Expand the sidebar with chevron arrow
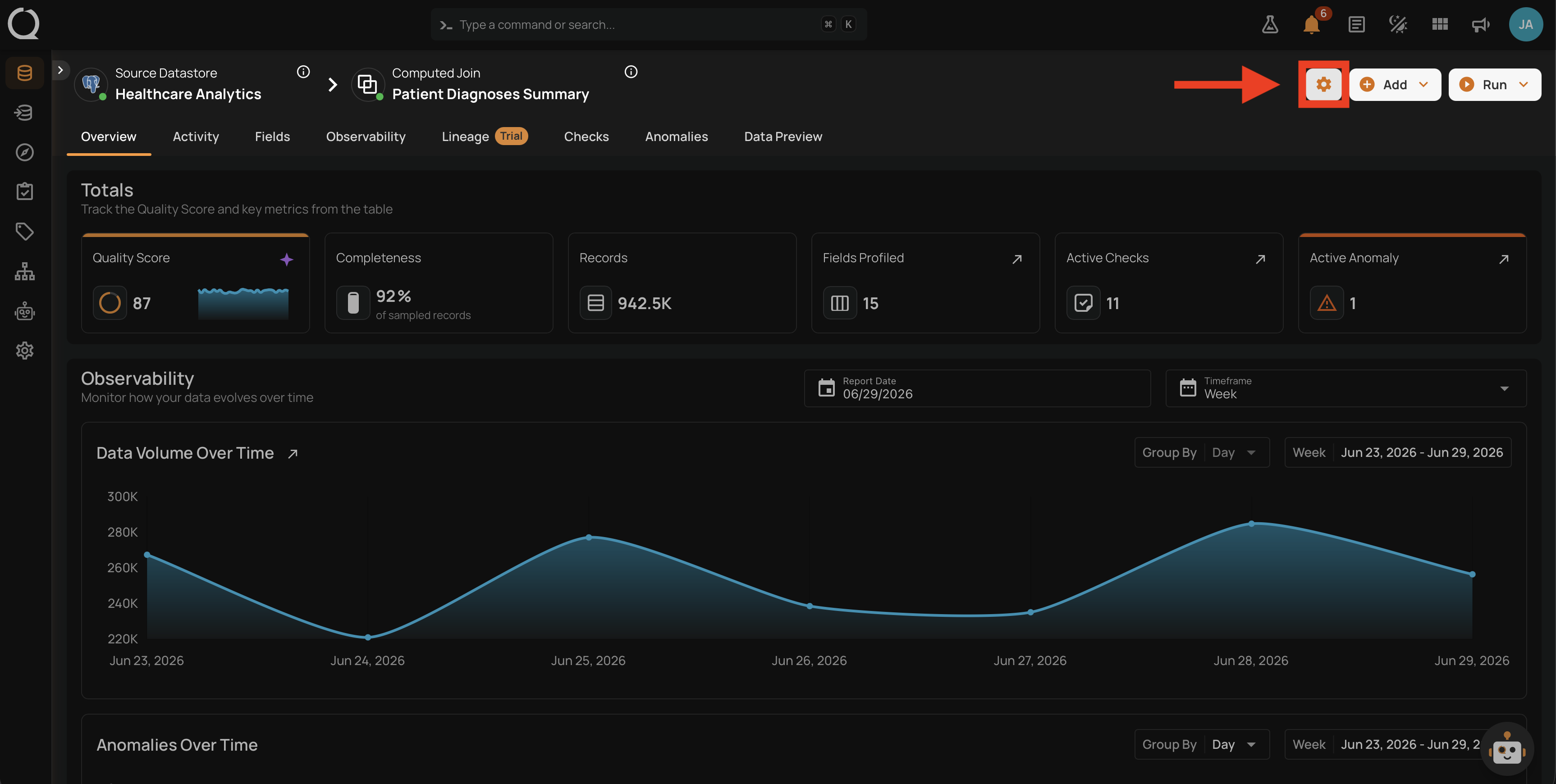1556x784 pixels. (x=60, y=70)
